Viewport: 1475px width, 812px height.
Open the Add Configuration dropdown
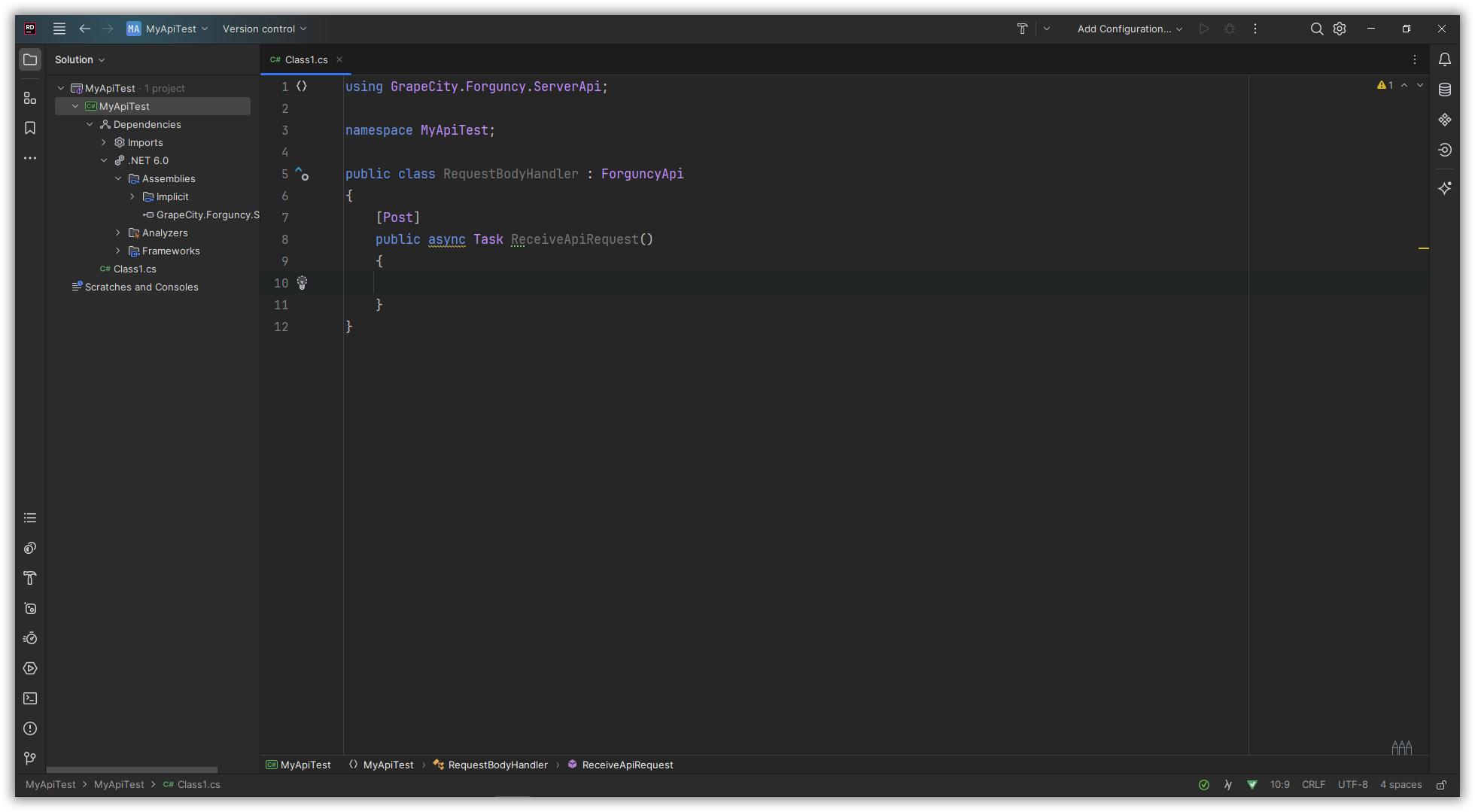pyautogui.click(x=1127, y=29)
